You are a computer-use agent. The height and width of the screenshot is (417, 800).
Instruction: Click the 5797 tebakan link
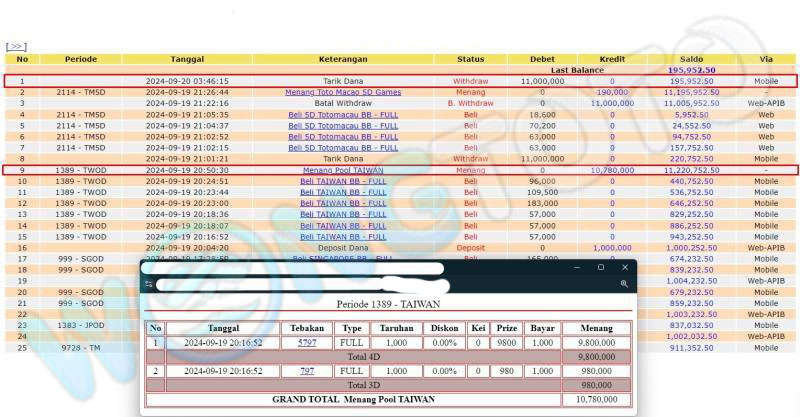coord(306,342)
